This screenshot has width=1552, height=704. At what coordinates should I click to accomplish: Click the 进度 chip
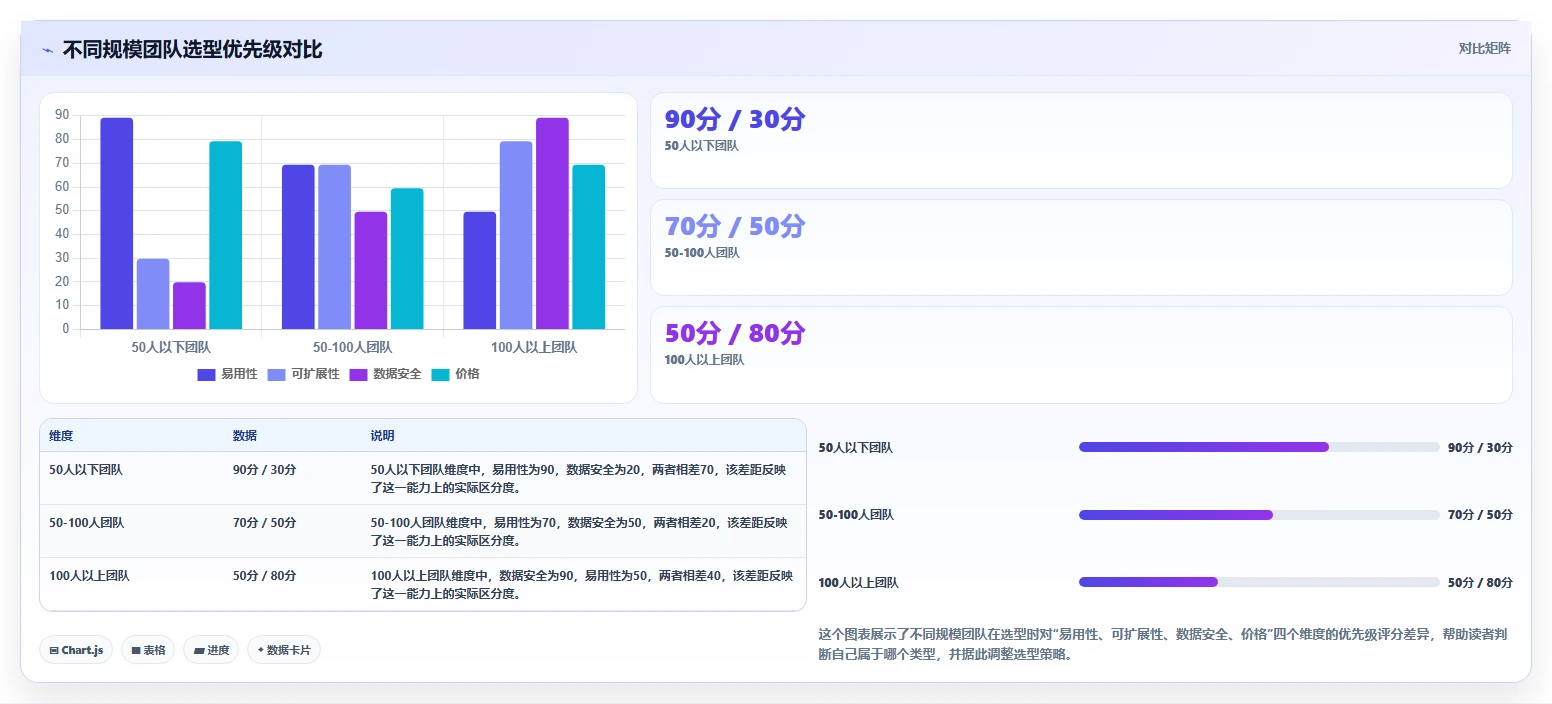[211, 650]
